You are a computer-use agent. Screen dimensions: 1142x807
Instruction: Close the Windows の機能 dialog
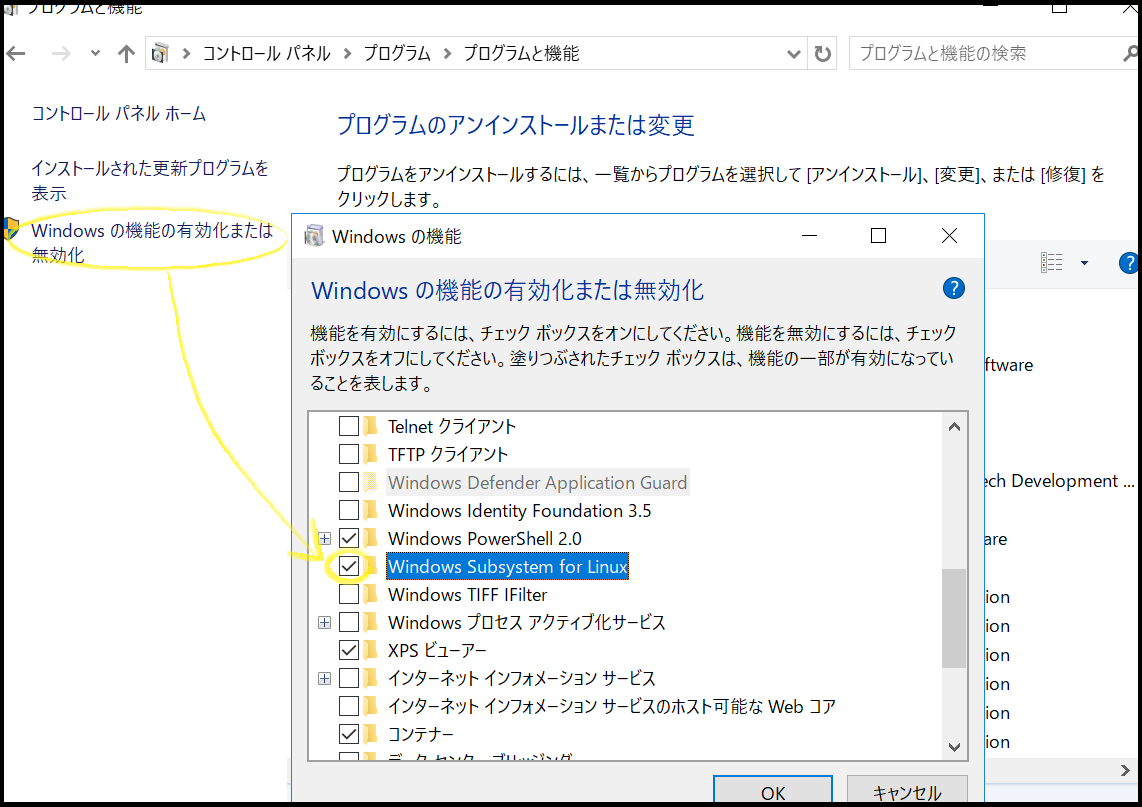pyautogui.click(x=949, y=235)
